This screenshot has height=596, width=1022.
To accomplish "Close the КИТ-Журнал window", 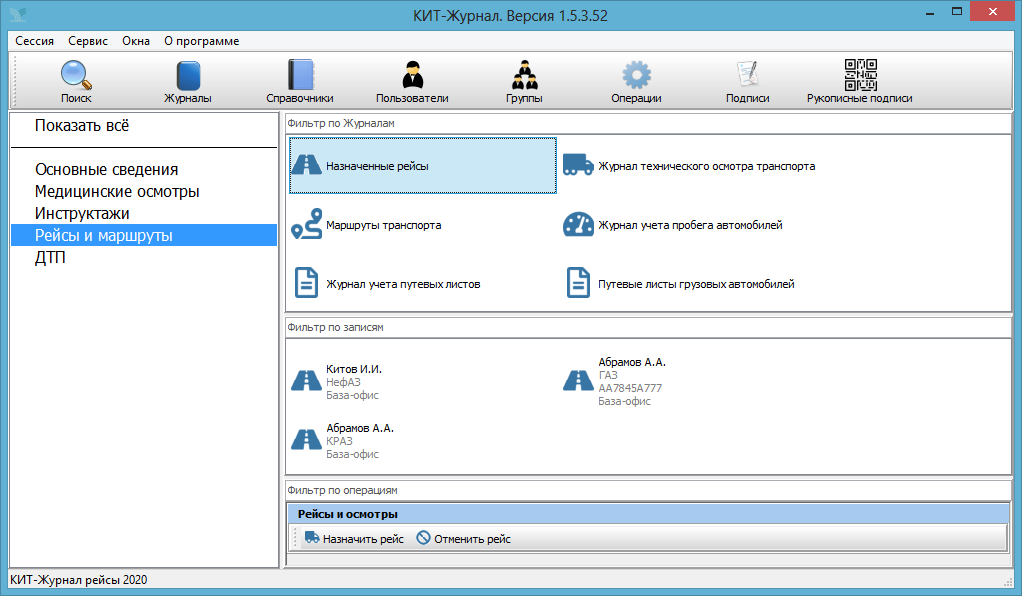I will (992, 11).
